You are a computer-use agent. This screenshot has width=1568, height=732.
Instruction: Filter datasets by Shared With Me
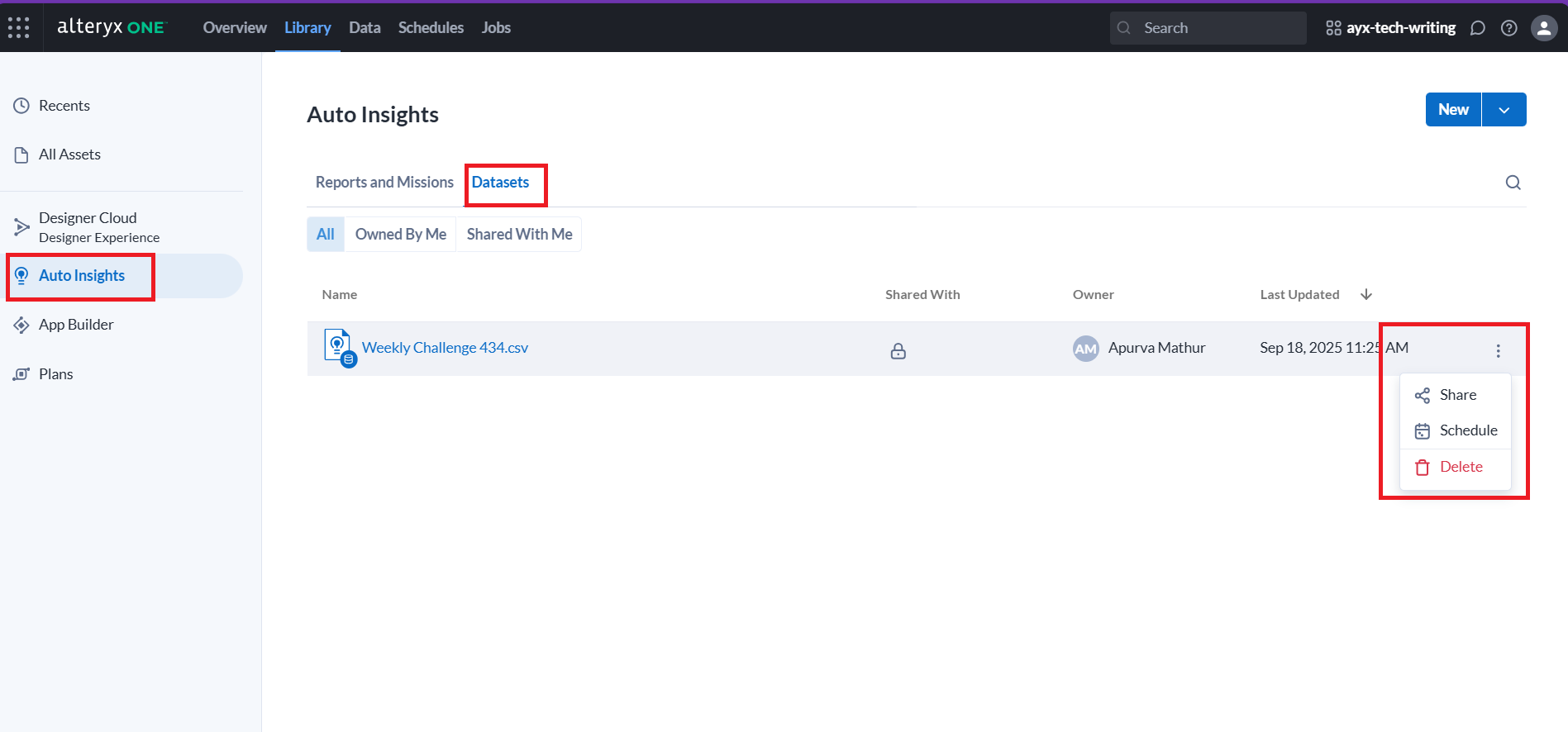(519, 235)
